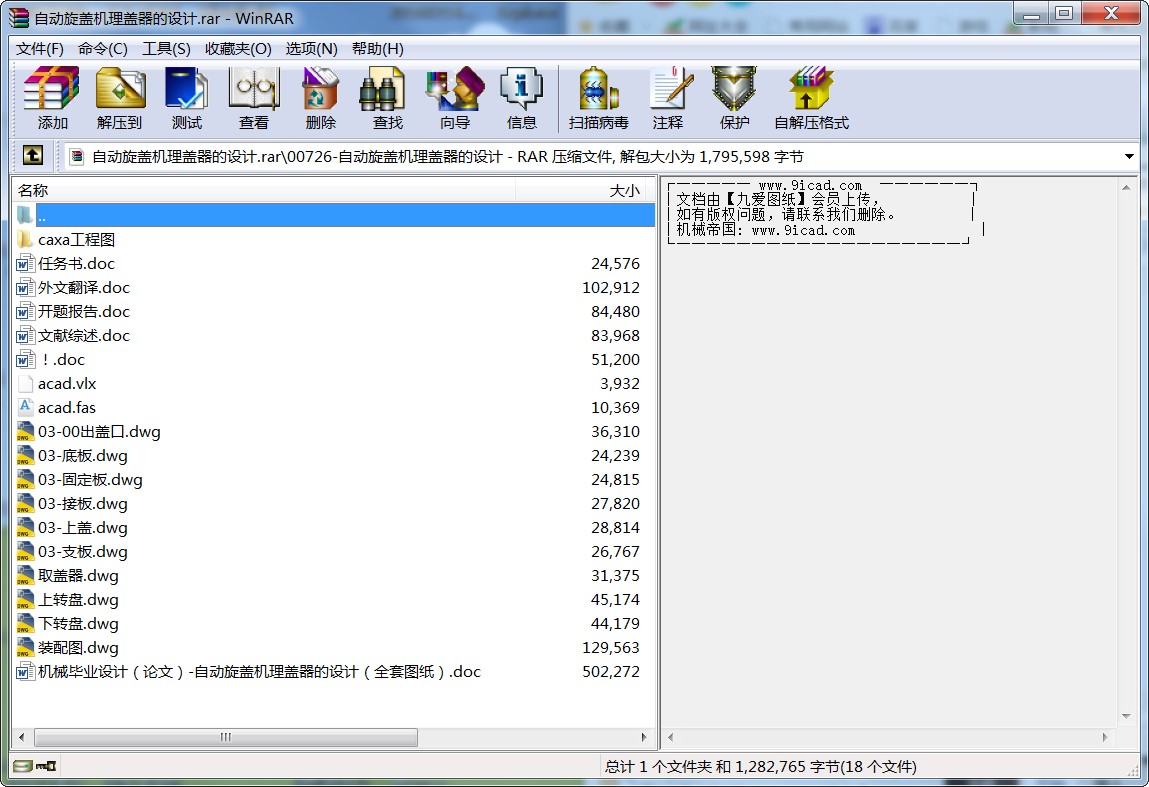Image resolution: width=1149 pixels, height=787 pixels.
Task: Run 扫描病毒 (Virus Scan)
Action: click(597, 97)
